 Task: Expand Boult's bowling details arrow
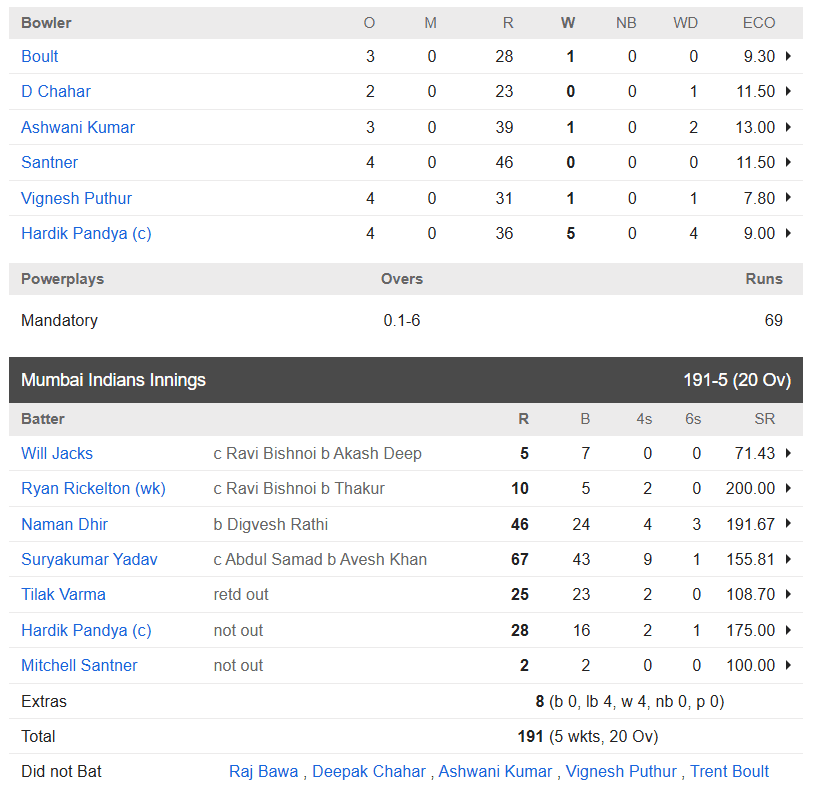(788, 56)
